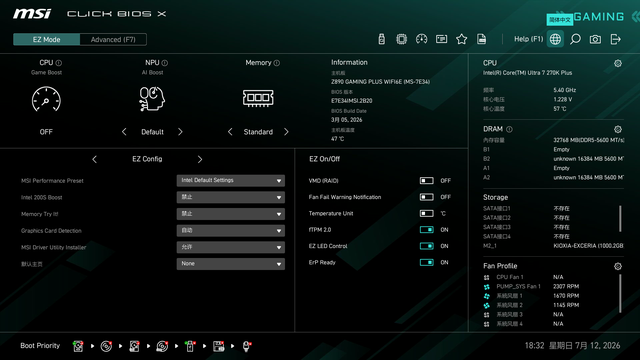
Task: Click the Memory module icon
Action: click(x=258, y=98)
